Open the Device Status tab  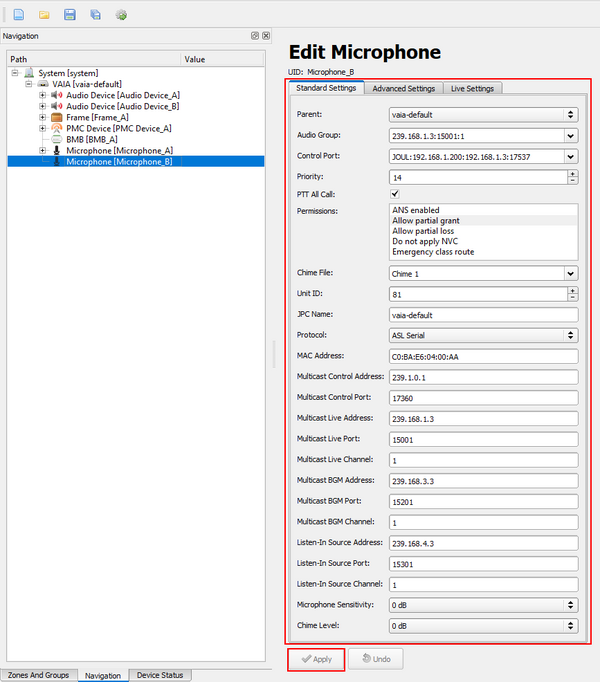160,675
